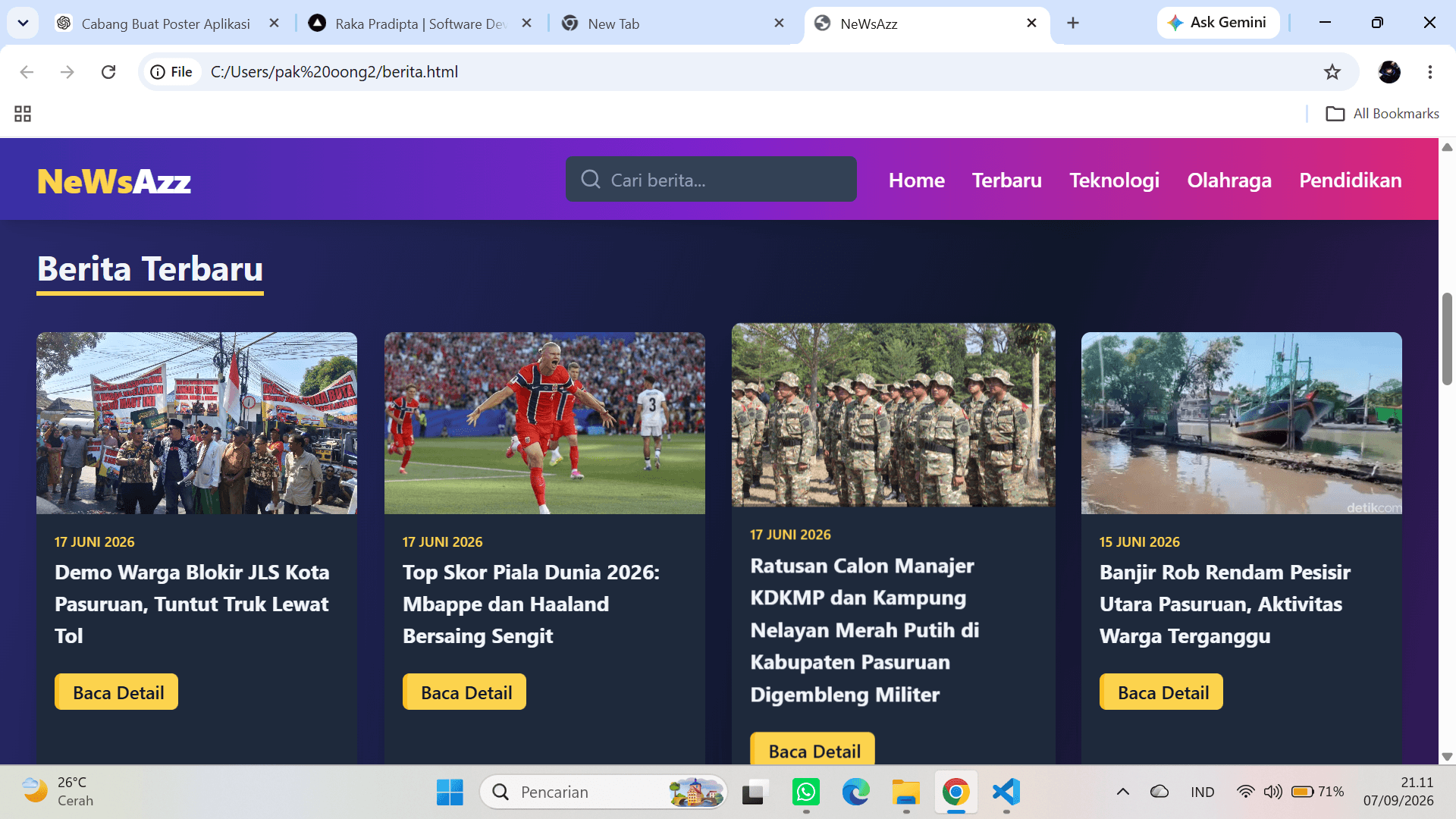Open the Windows Start menu
The image size is (1456, 819).
click(x=450, y=792)
